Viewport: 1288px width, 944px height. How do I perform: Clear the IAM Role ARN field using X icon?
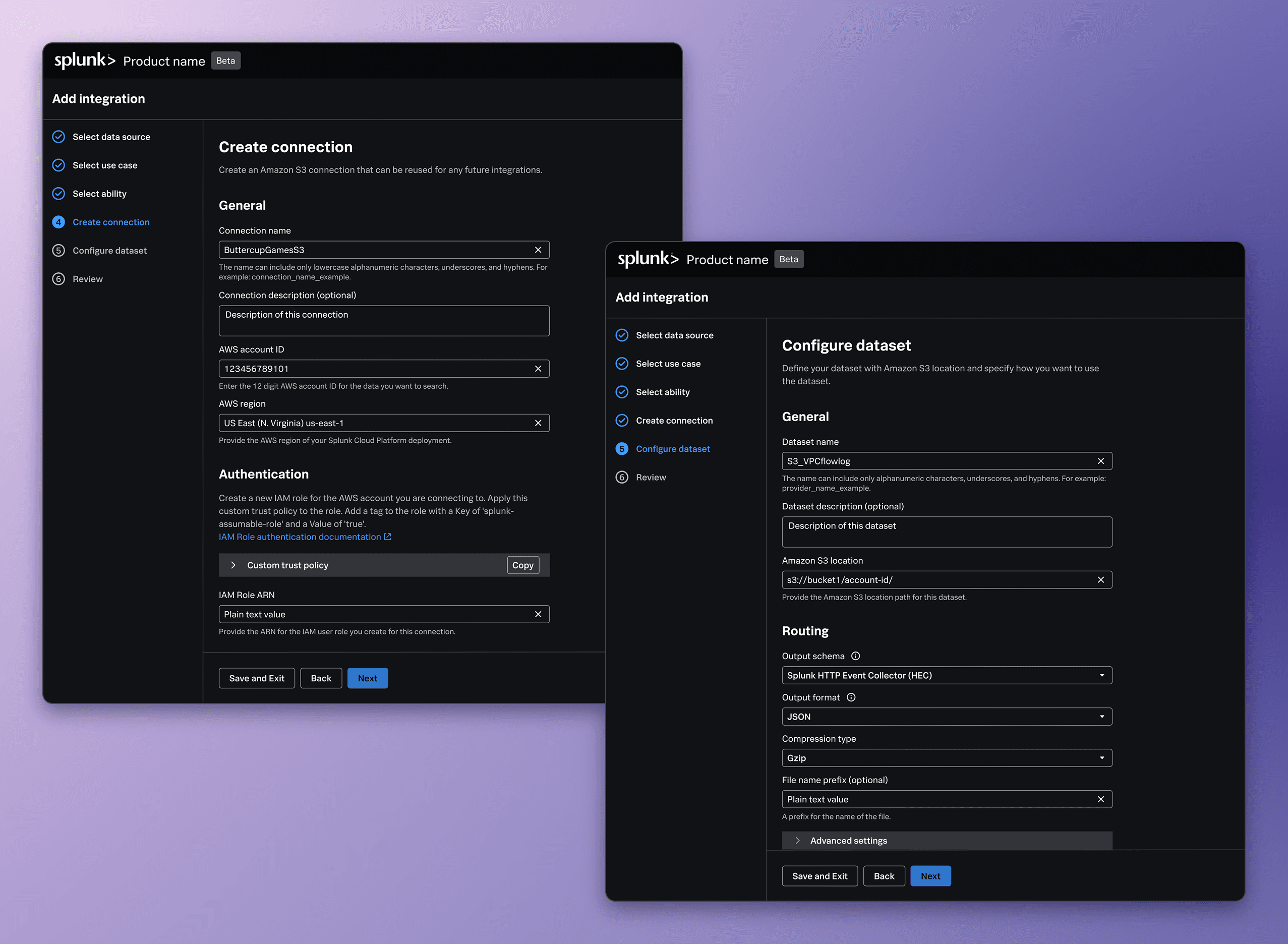[538, 614]
